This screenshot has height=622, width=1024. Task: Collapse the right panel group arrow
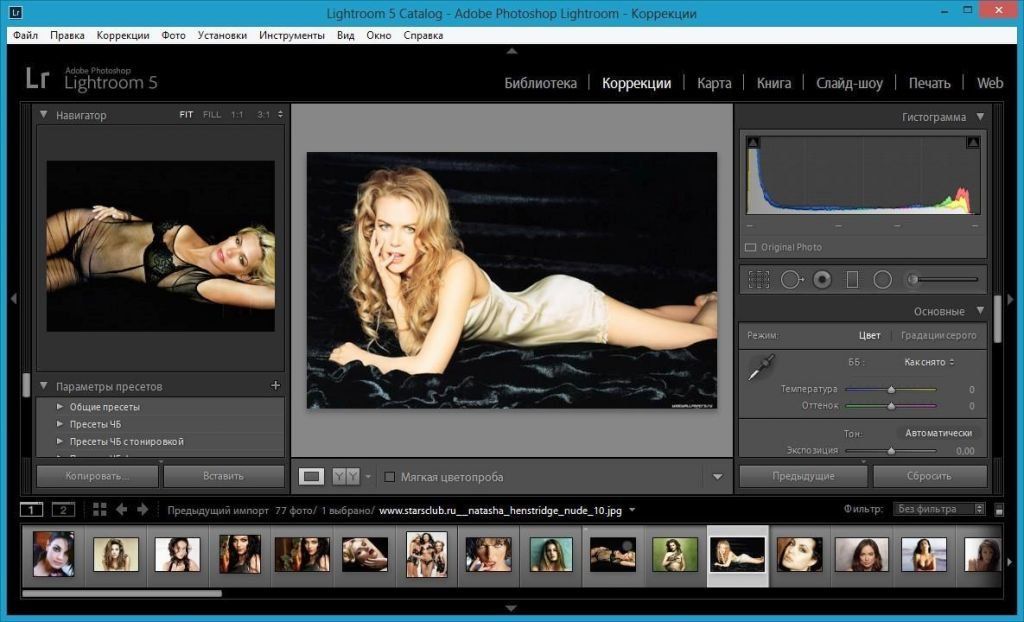coord(1011,299)
